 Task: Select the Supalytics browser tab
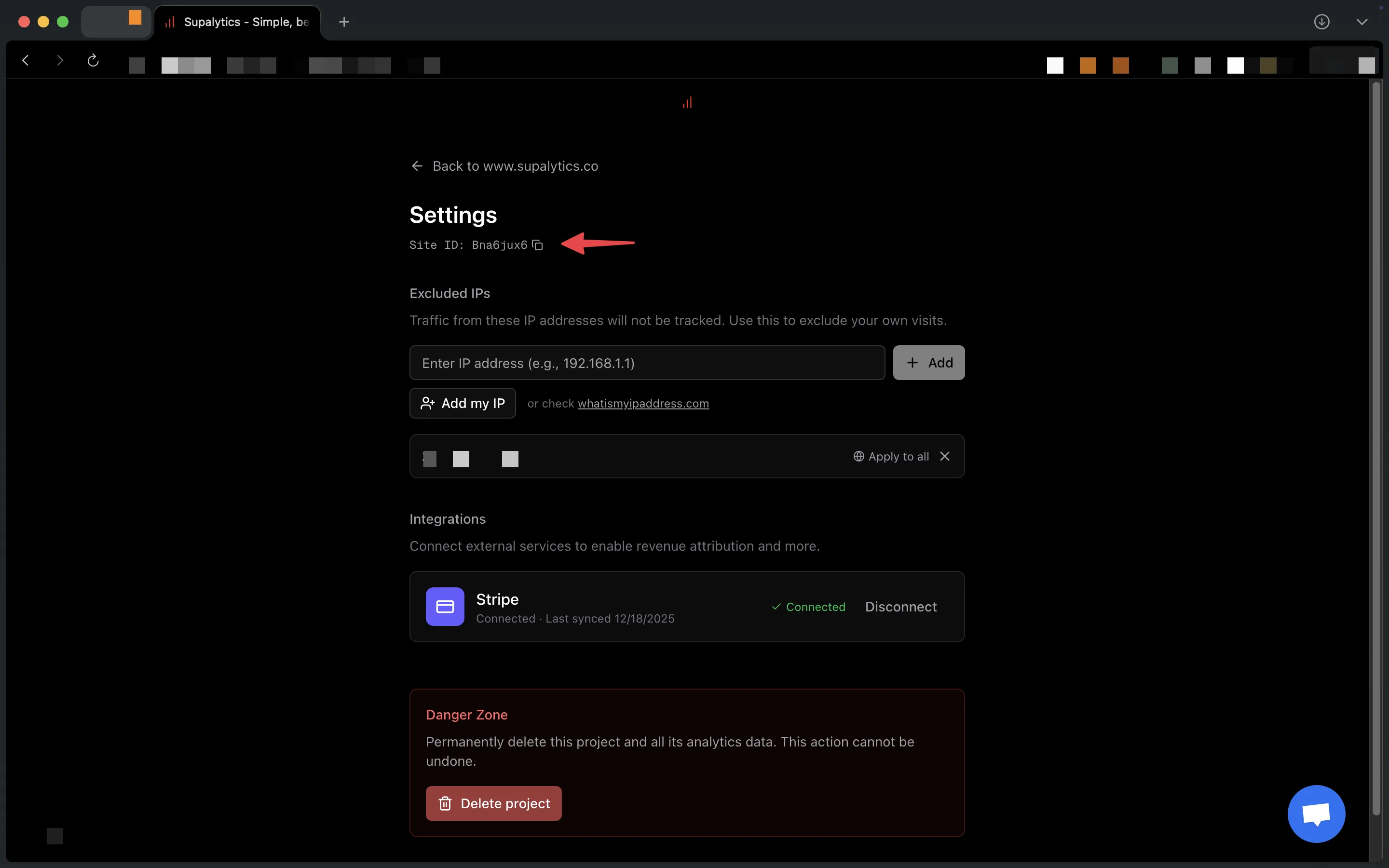tap(238, 22)
